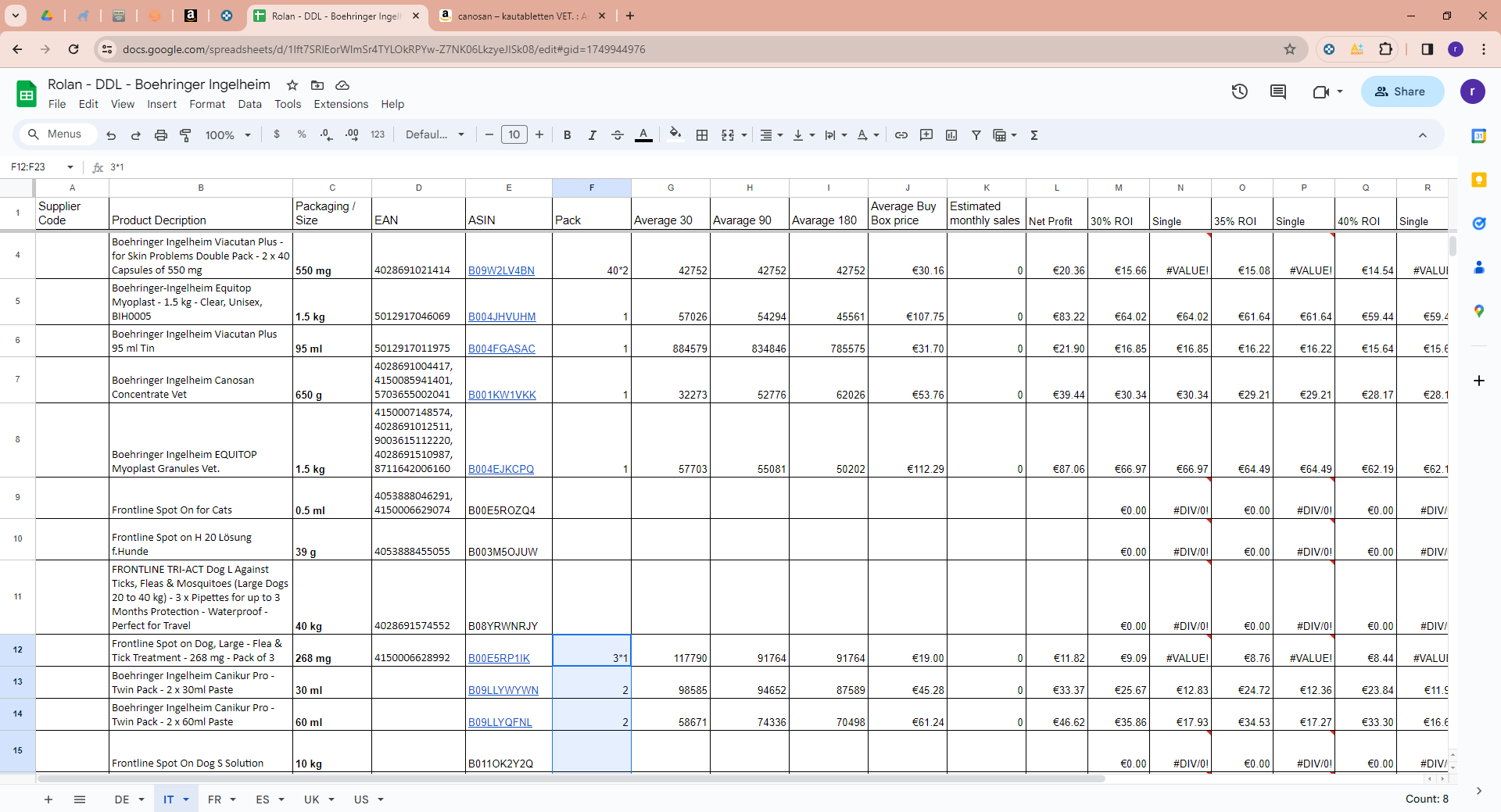Format as percent with percent icon
The height and width of the screenshot is (812, 1501).
click(302, 134)
